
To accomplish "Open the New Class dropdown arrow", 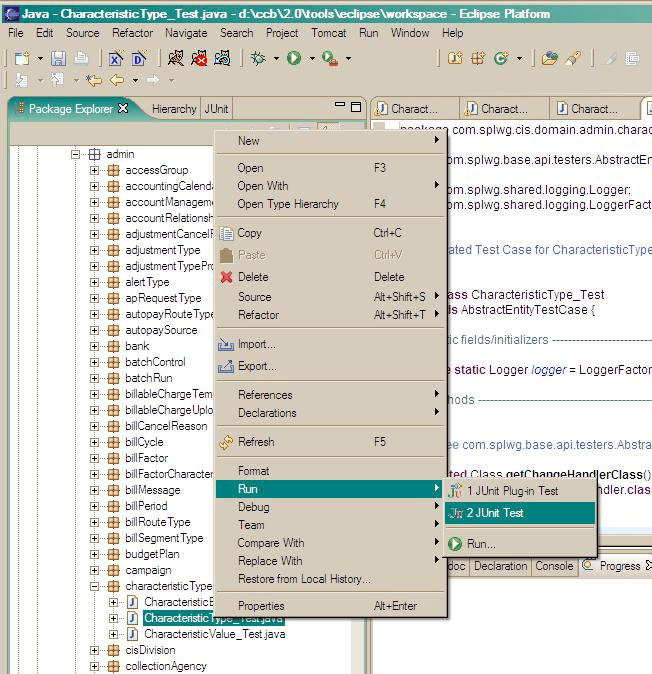I will point(520,58).
